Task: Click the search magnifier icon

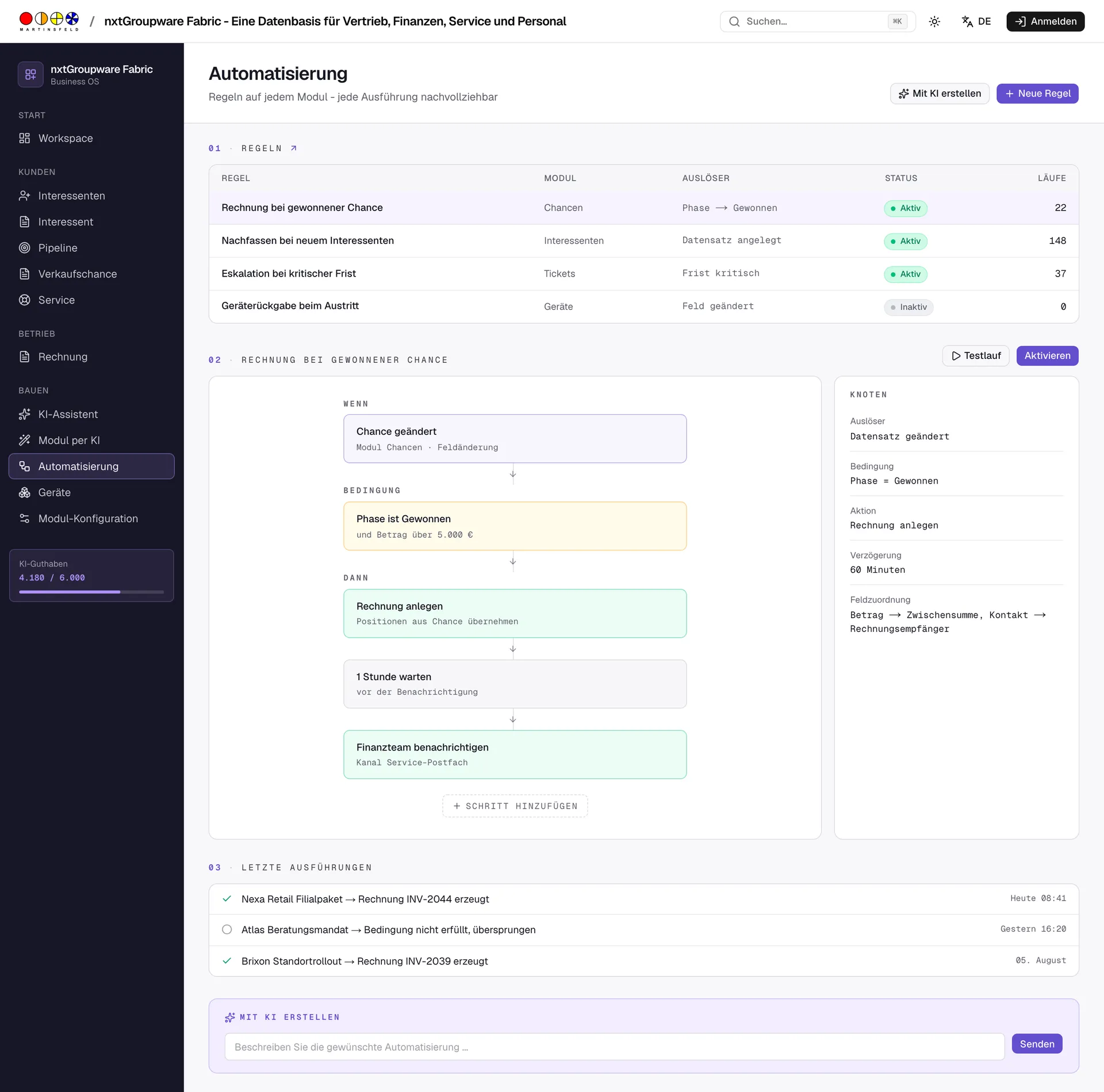Action: [x=734, y=22]
